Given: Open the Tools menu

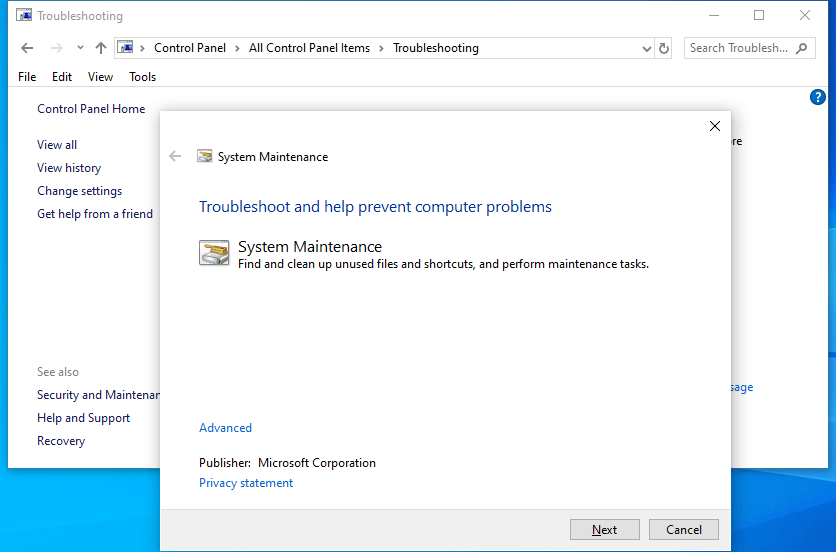Looking at the screenshot, I should (142, 77).
